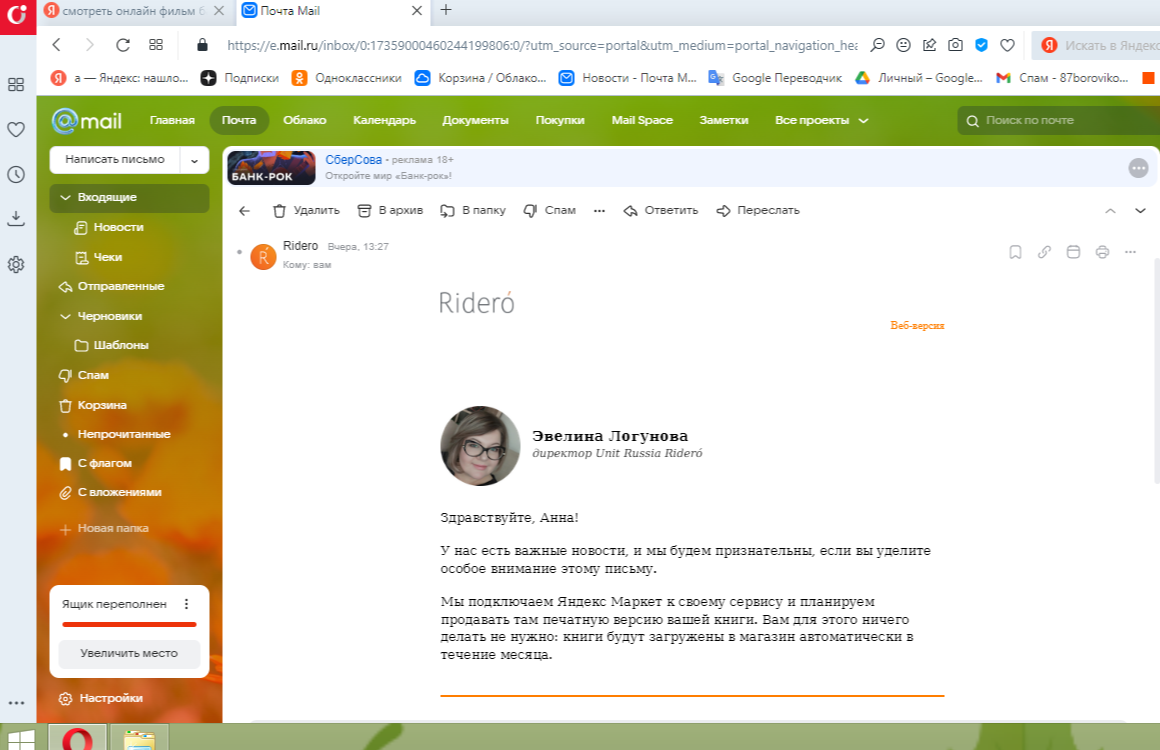Image resolution: width=1160 pixels, height=750 pixels.
Task: Click the storage full red progress bar
Action: [129, 624]
